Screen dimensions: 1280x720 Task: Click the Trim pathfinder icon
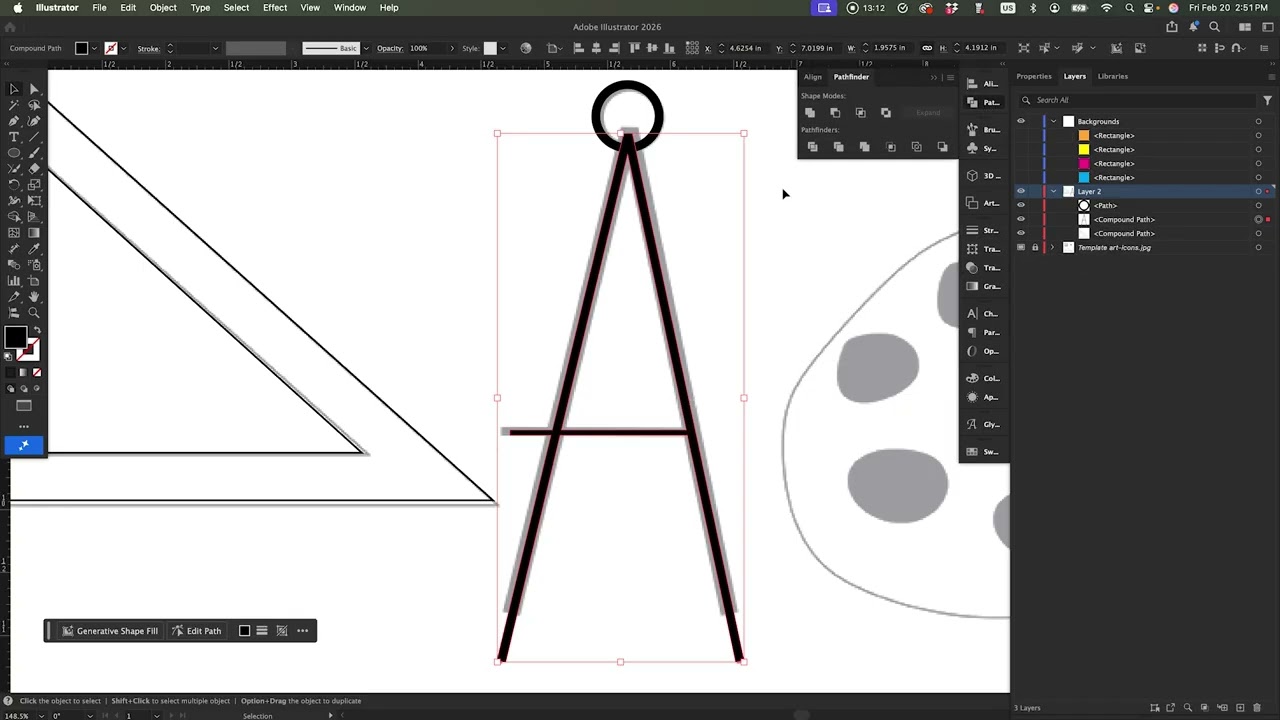tap(838, 147)
